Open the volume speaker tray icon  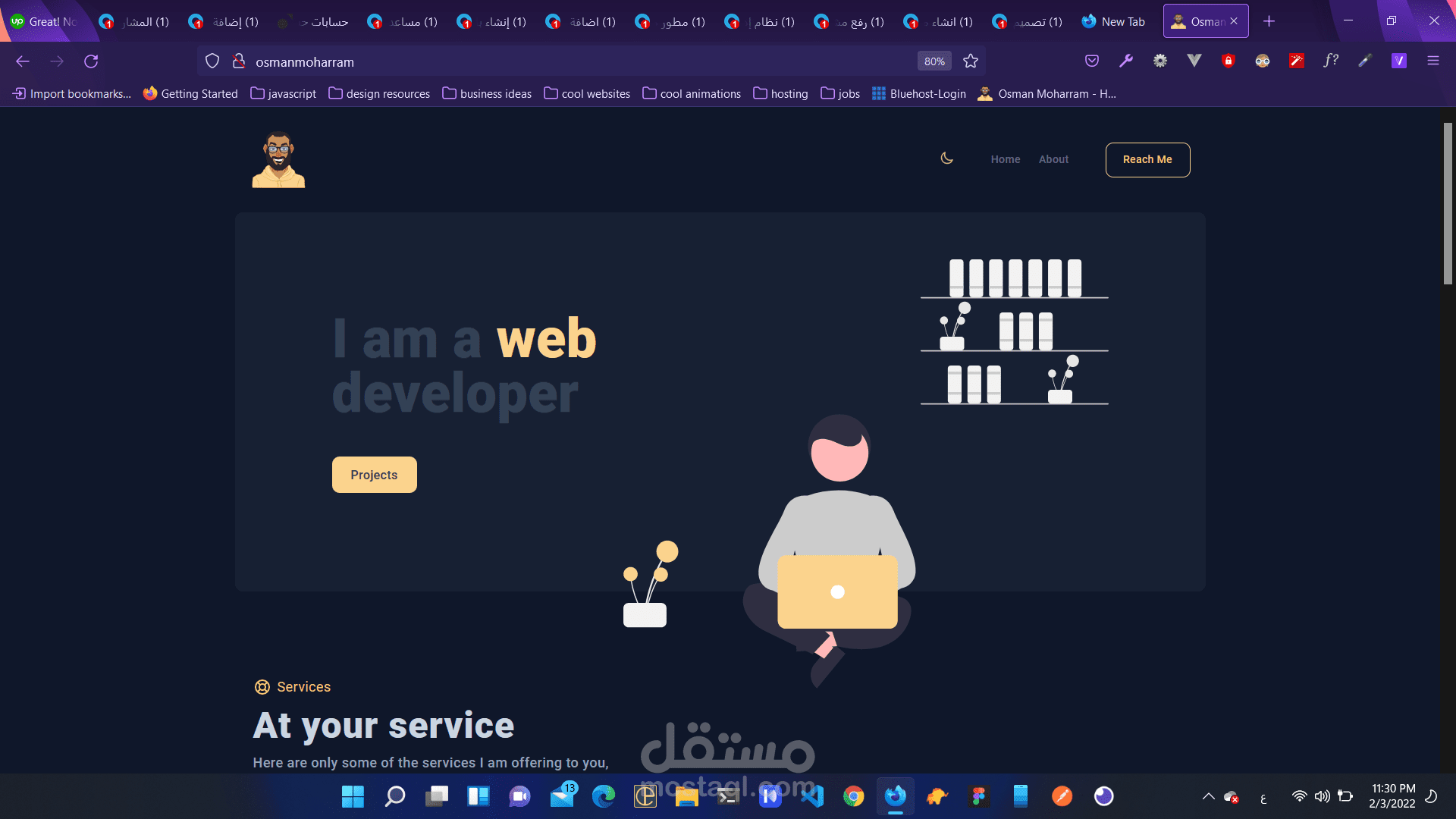1323,796
